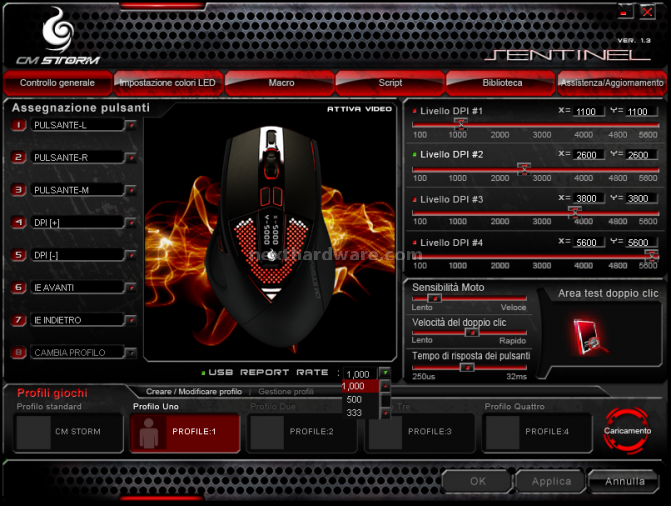
Task: Click the DPI #1 X value field
Action: click(588, 111)
